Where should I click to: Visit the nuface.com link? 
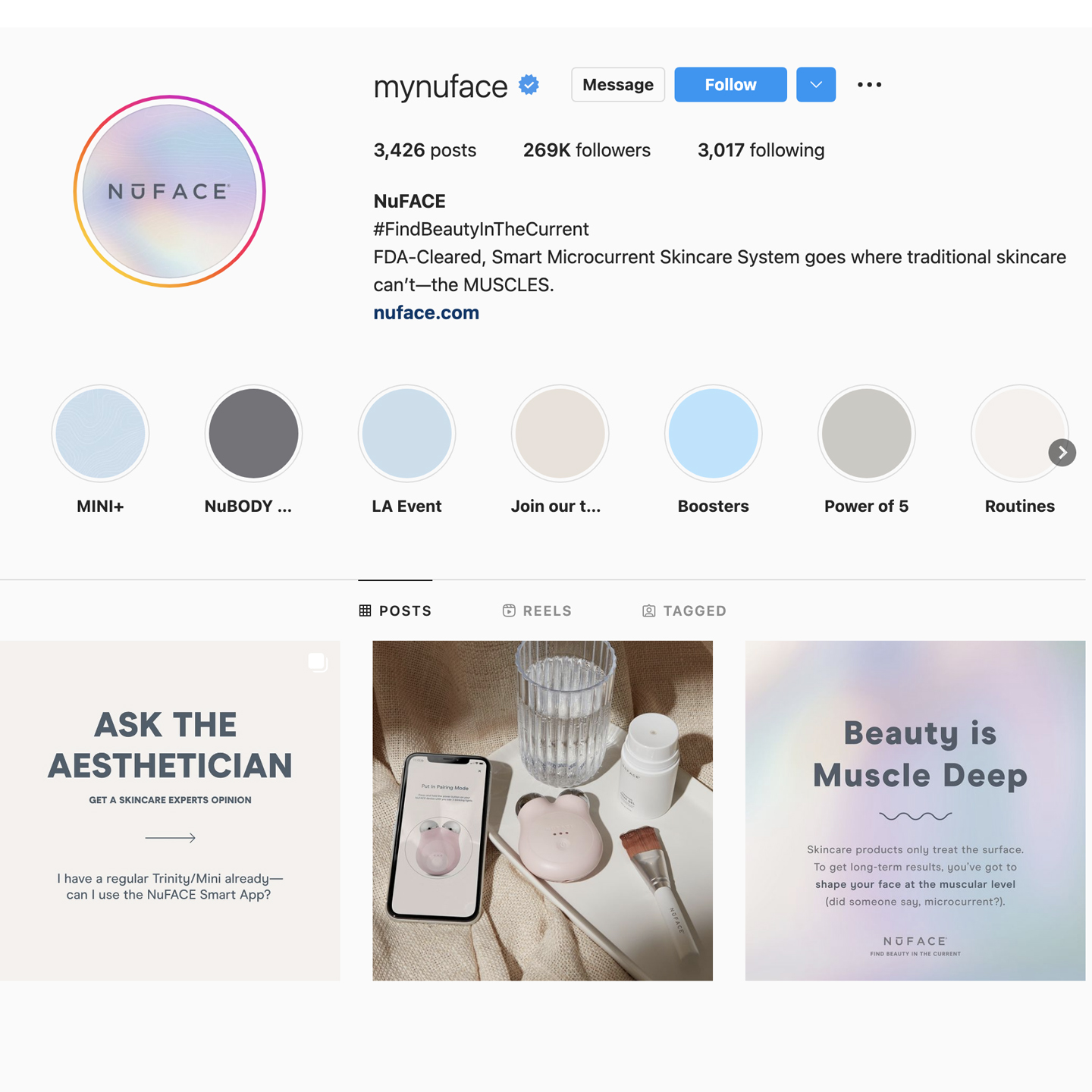pyautogui.click(x=426, y=312)
